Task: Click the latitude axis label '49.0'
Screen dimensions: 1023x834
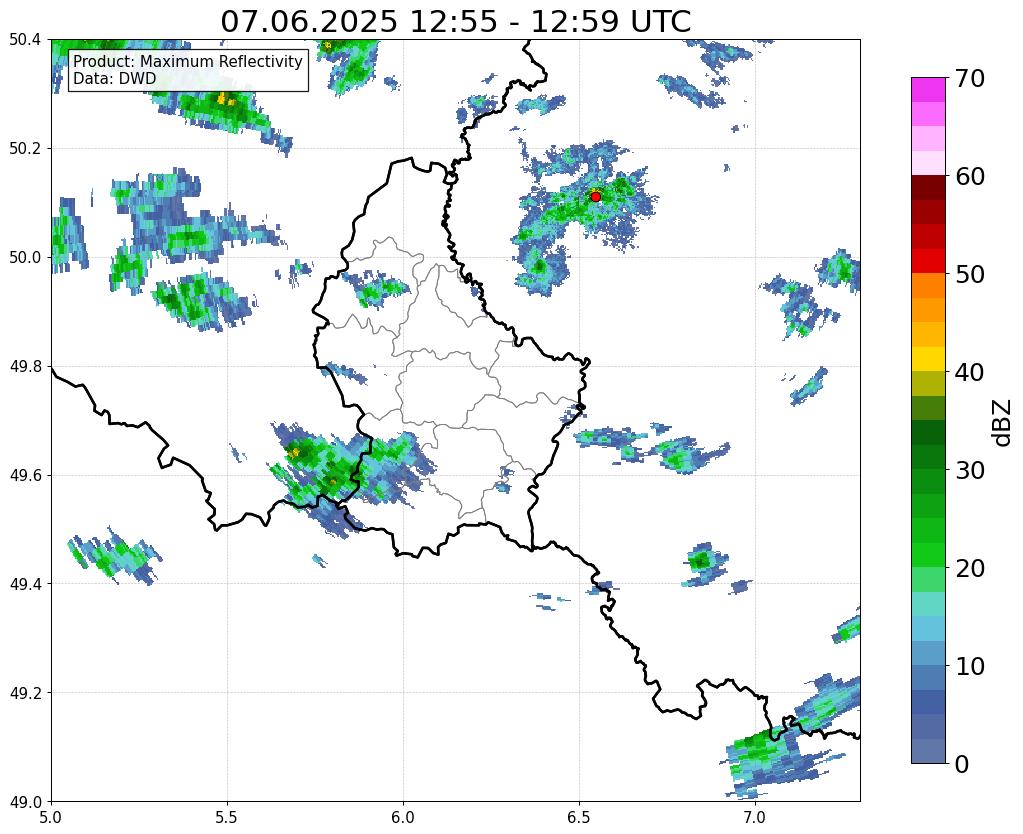Action: (25, 802)
